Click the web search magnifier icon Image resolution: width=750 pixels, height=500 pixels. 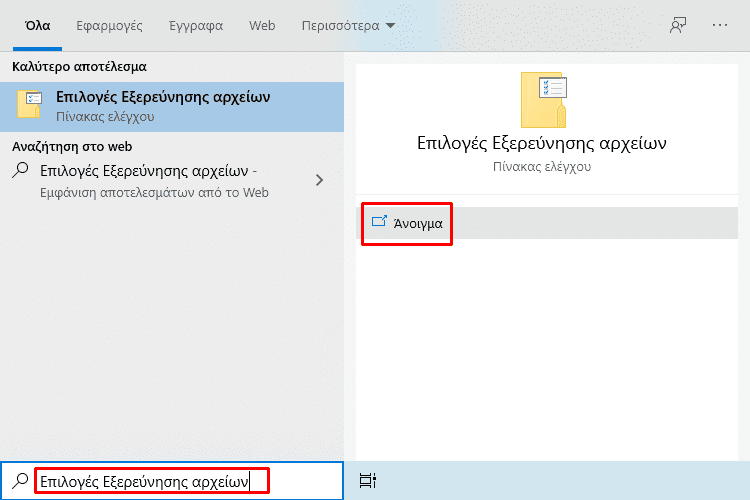20,170
